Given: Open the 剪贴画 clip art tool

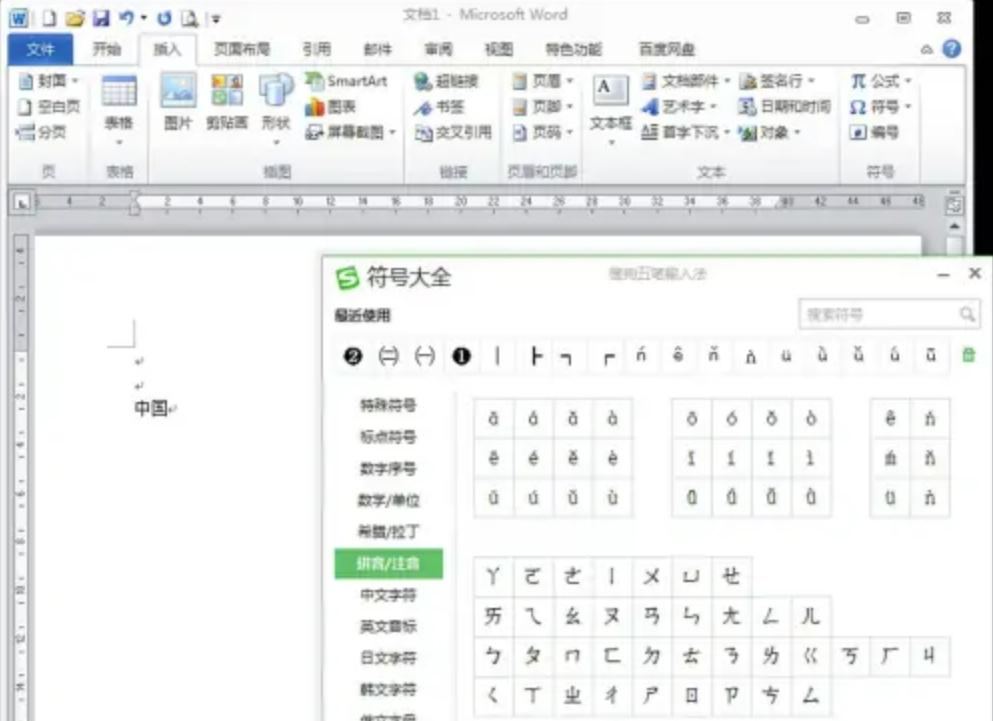Looking at the screenshot, I should click(227, 101).
